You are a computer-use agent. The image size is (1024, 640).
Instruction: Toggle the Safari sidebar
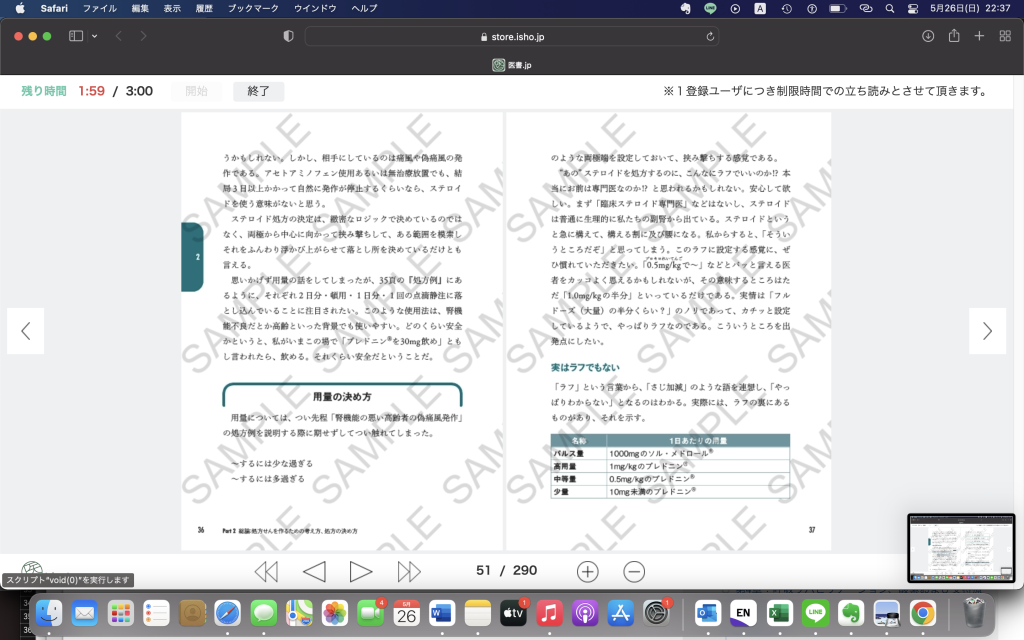(76, 36)
